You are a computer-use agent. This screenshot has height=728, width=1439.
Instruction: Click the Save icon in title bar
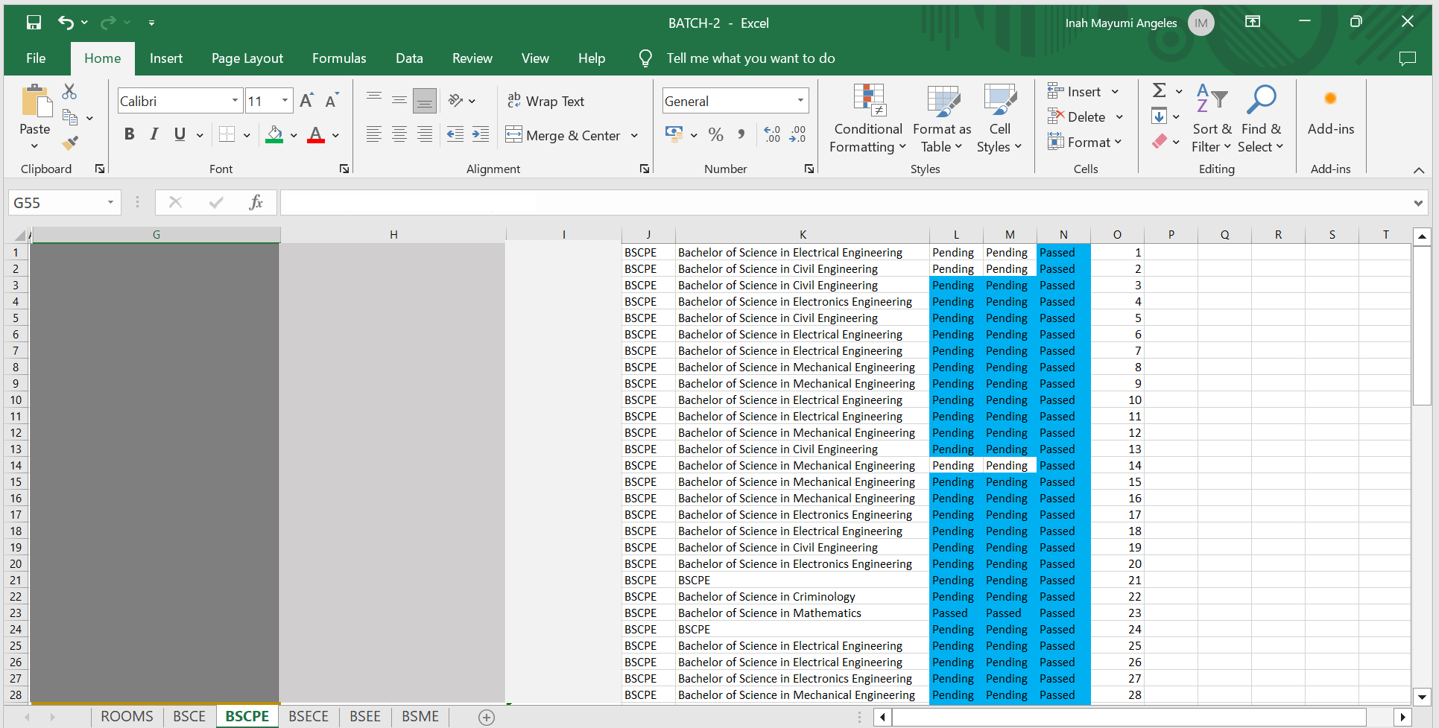pos(33,22)
